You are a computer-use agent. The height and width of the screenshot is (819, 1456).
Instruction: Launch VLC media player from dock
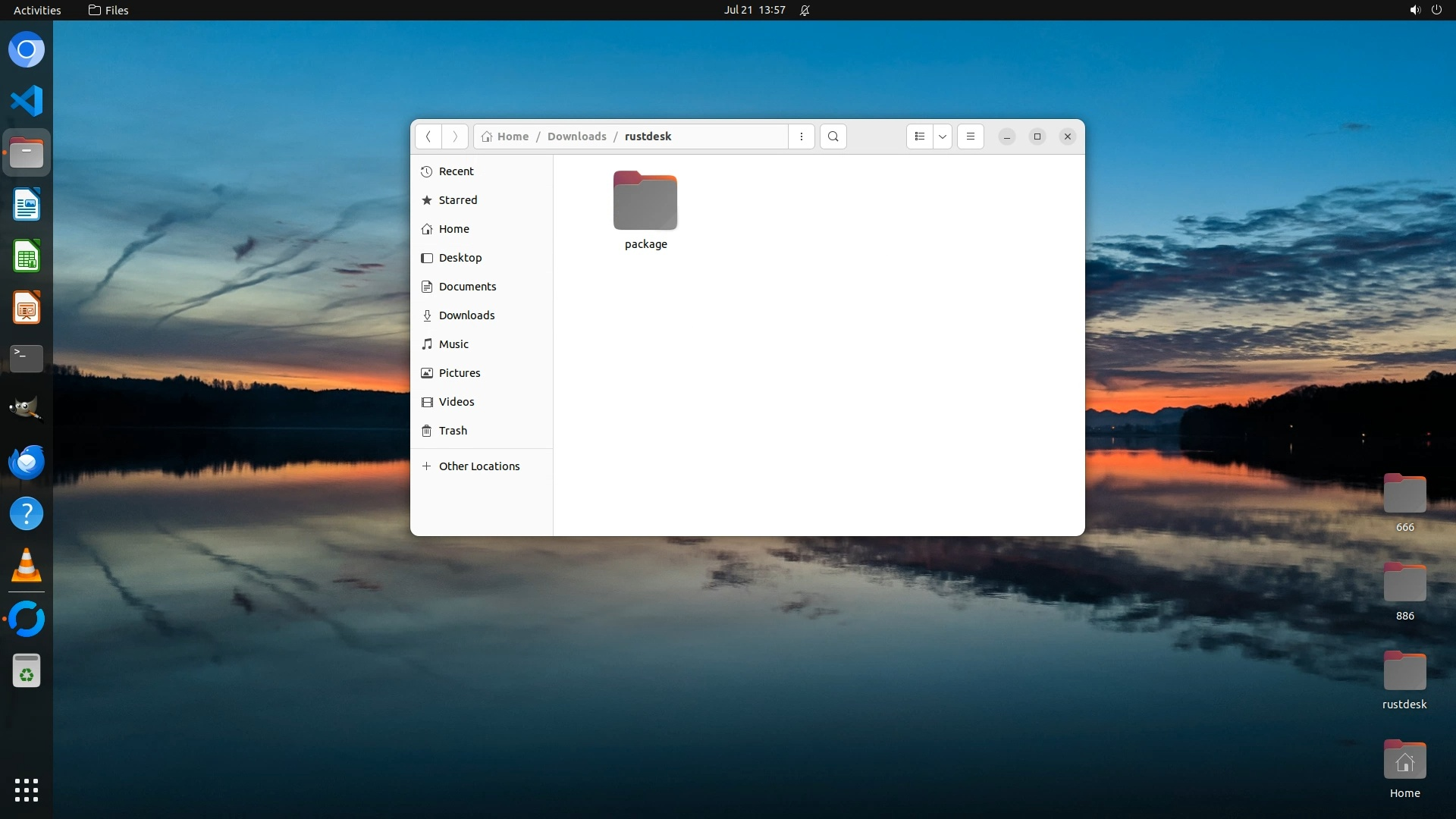(27, 566)
